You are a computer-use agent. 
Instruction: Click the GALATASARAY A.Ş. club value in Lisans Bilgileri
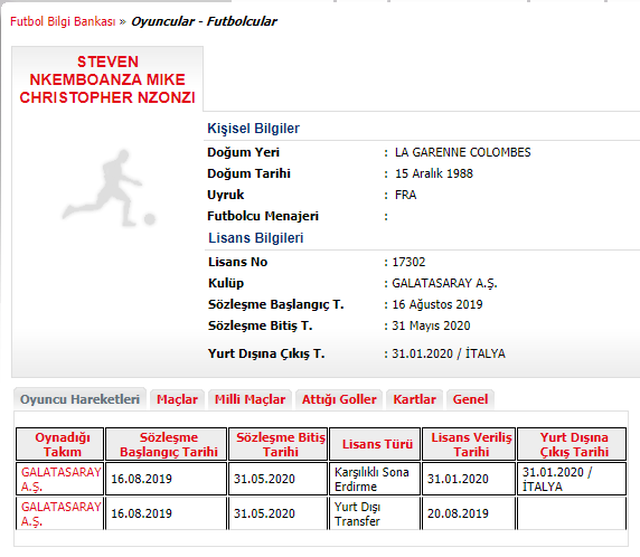[444, 283]
